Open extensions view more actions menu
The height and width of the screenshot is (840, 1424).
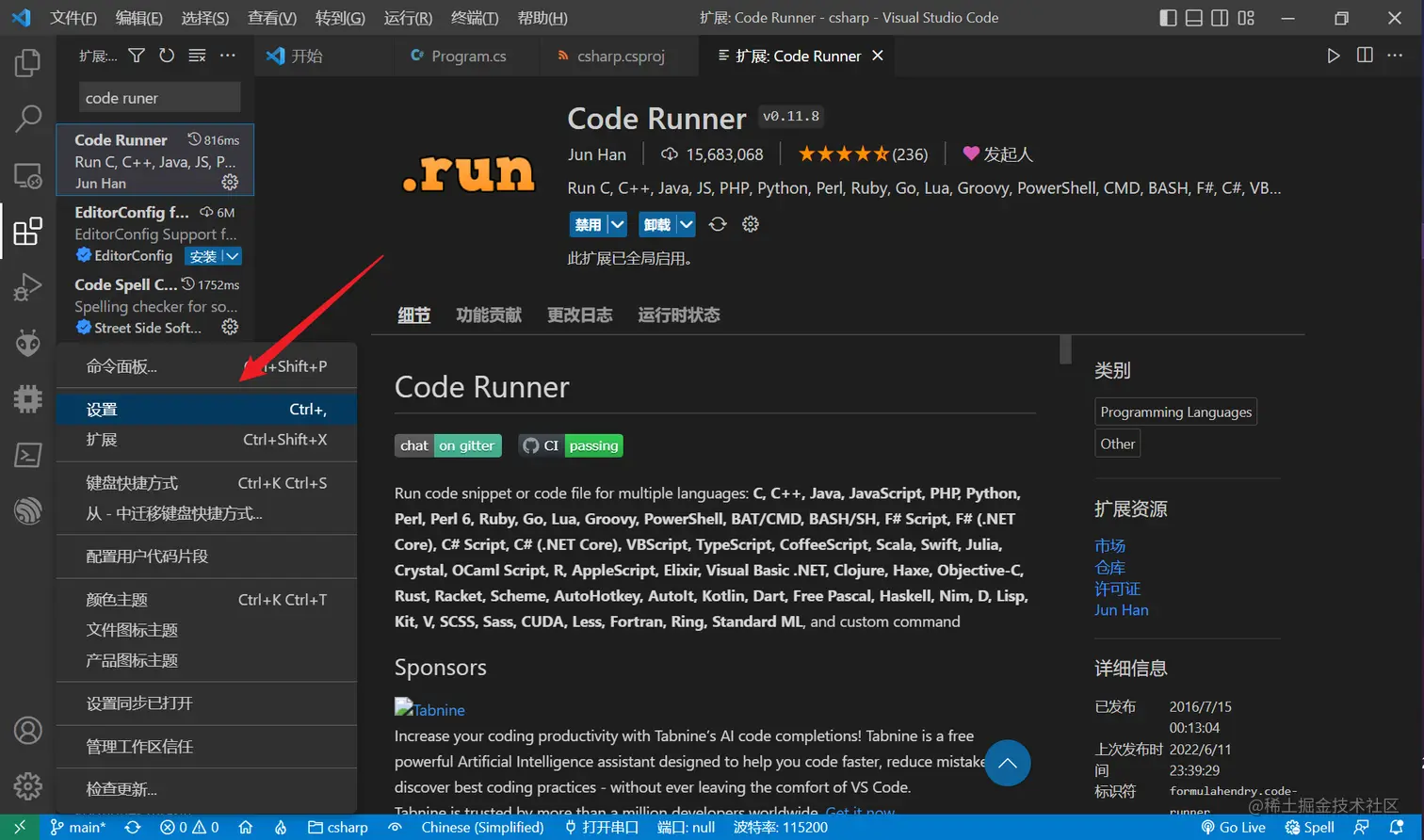point(228,56)
